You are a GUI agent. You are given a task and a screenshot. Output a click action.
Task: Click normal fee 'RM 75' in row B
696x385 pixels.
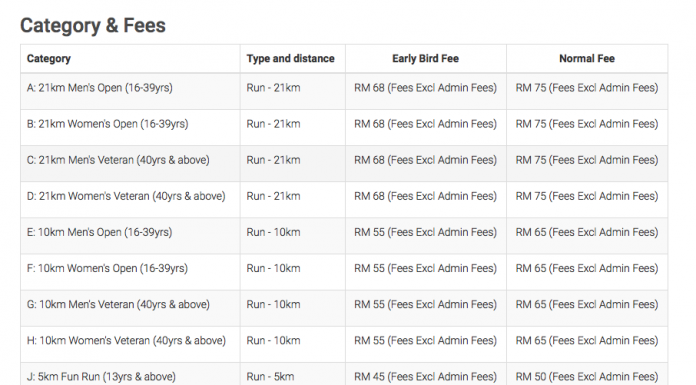(x=531, y=124)
